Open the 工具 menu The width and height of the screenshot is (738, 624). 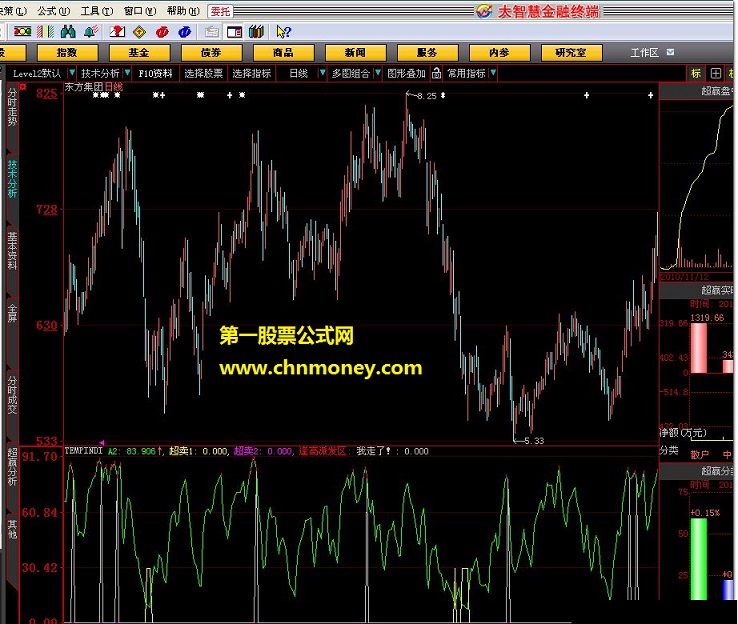[97, 11]
